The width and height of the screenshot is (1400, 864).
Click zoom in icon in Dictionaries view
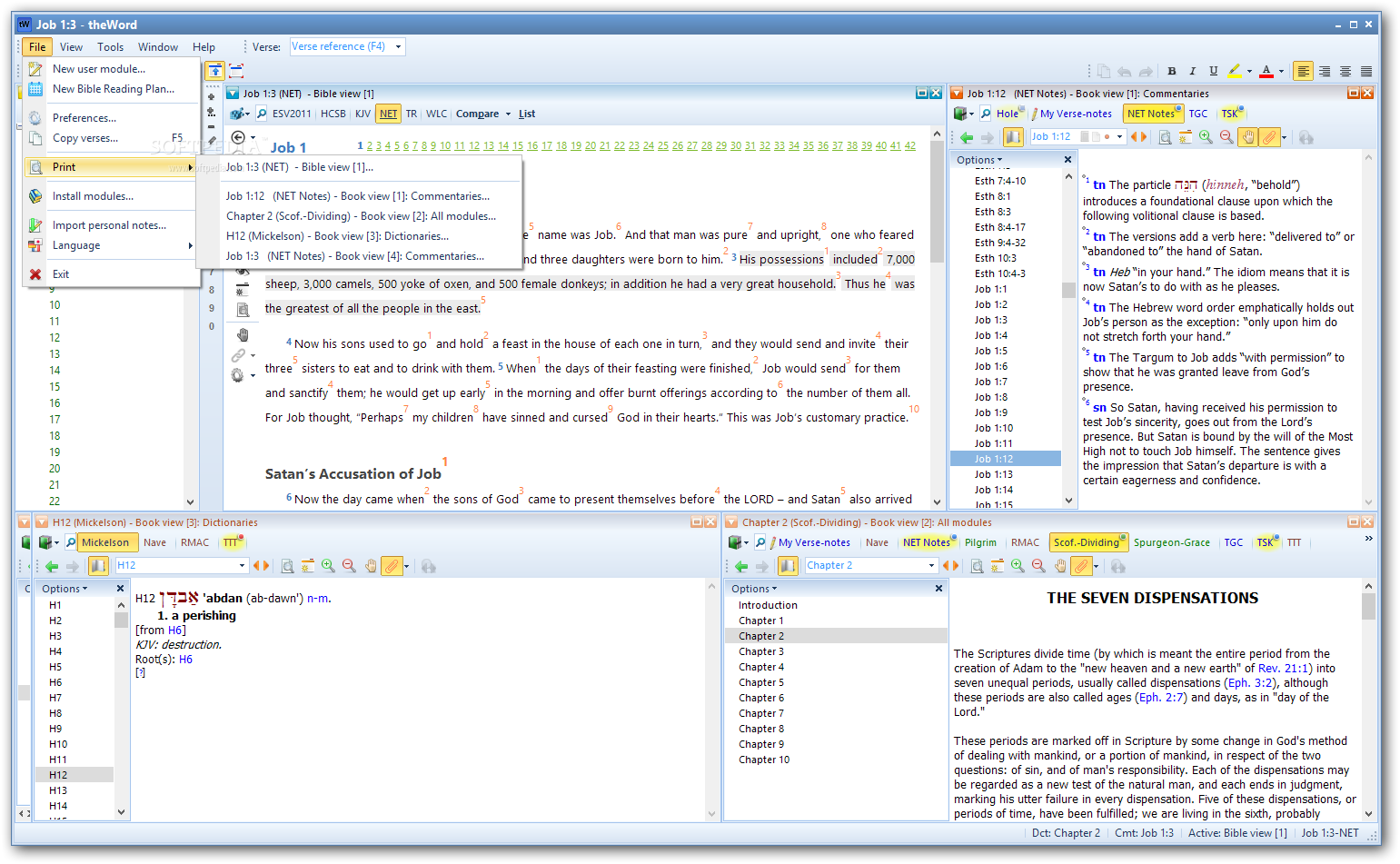(x=328, y=566)
